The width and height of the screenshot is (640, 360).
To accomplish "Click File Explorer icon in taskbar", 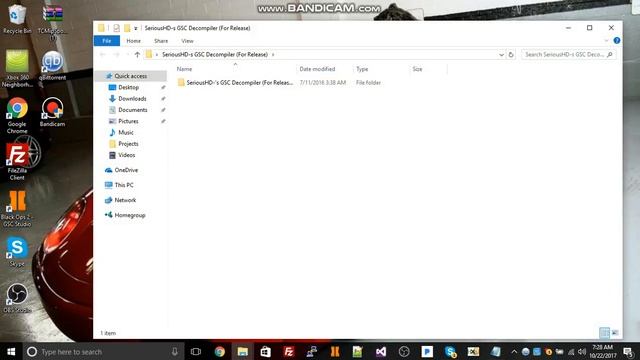I will point(243,351).
